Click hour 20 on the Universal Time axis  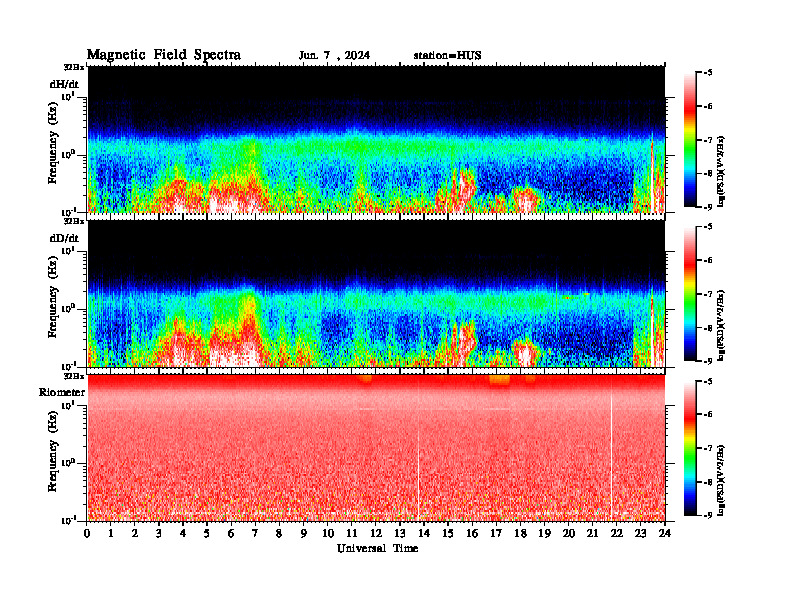(568, 534)
